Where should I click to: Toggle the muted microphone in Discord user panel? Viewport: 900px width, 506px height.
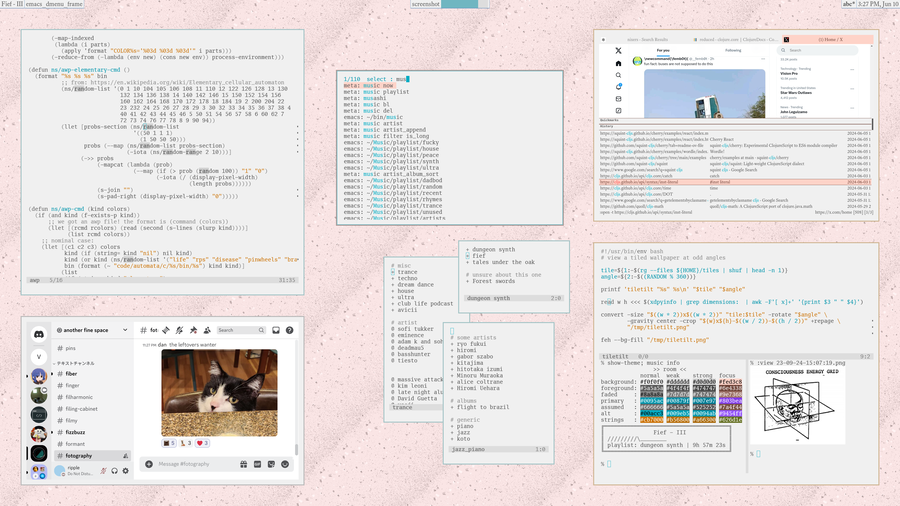point(103,471)
